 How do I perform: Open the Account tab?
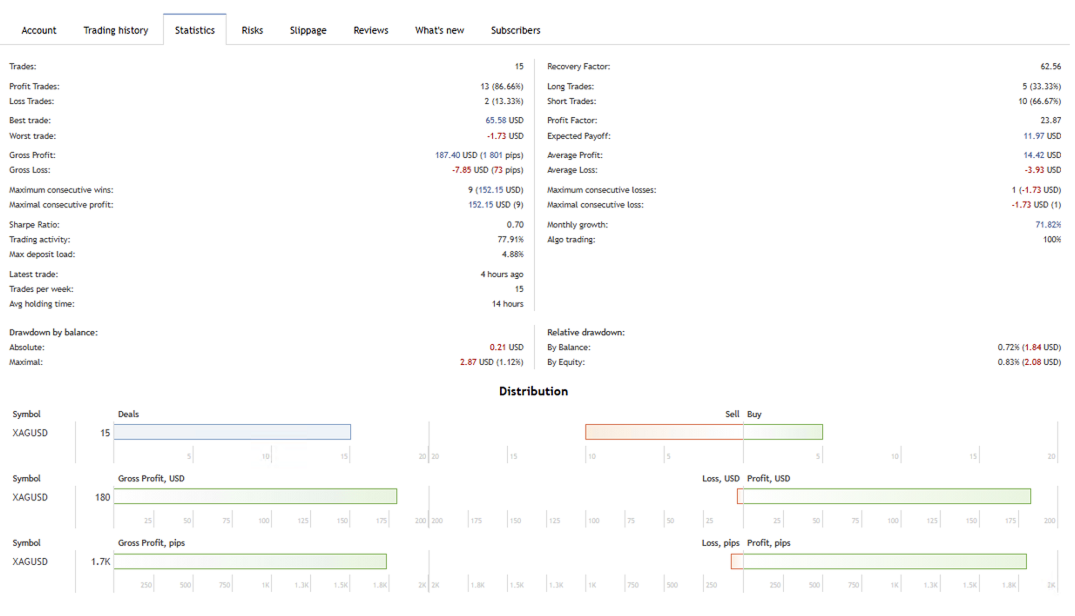(39, 30)
